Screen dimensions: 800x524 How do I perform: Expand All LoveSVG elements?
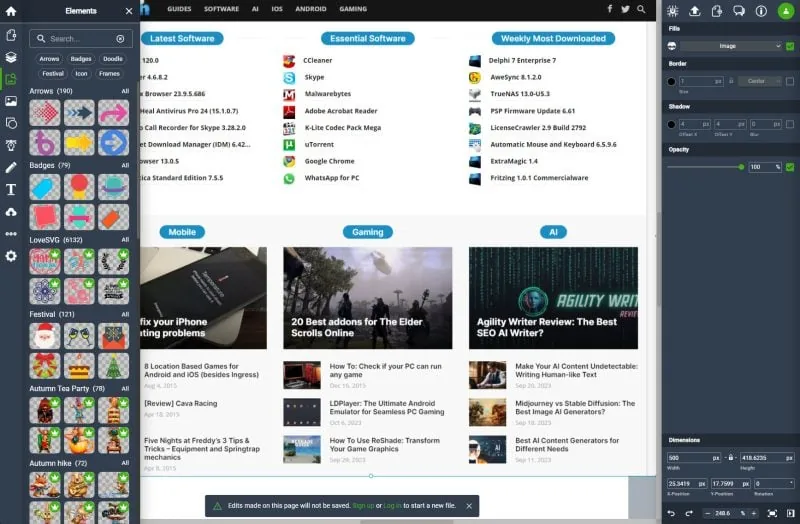pyautogui.click(x=125, y=240)
